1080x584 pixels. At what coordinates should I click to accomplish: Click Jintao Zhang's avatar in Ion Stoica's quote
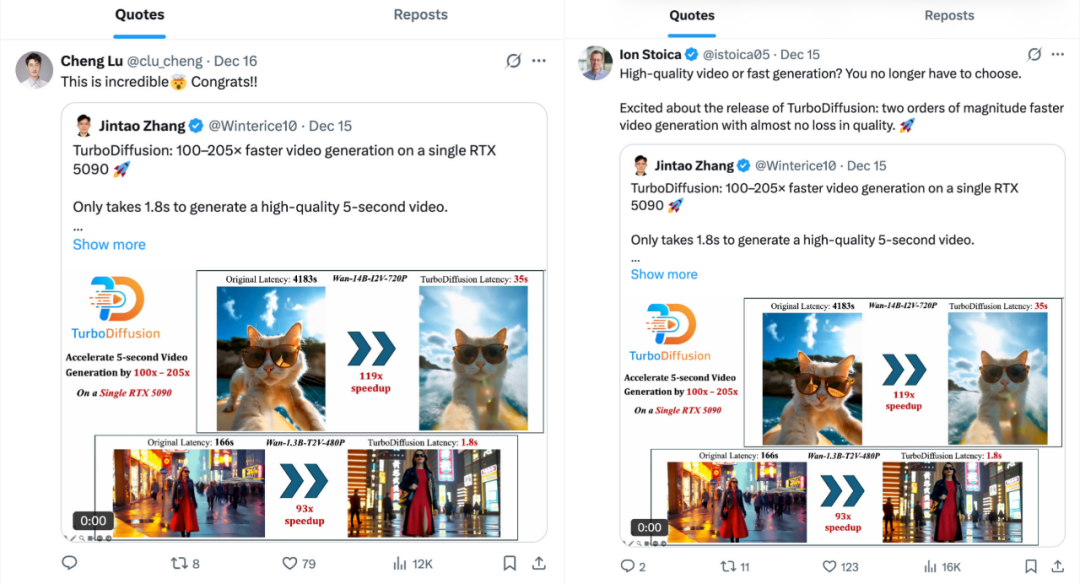tap(641, 165)
